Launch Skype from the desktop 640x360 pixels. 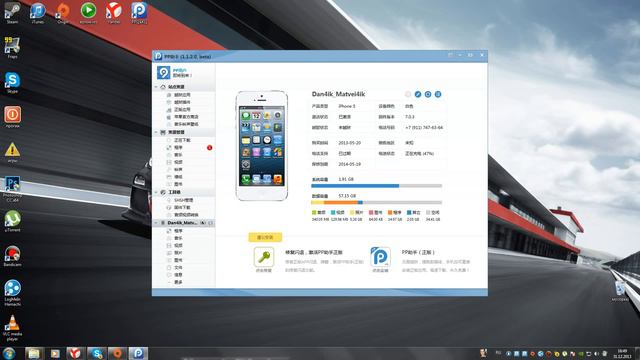[x=12, y=82]
